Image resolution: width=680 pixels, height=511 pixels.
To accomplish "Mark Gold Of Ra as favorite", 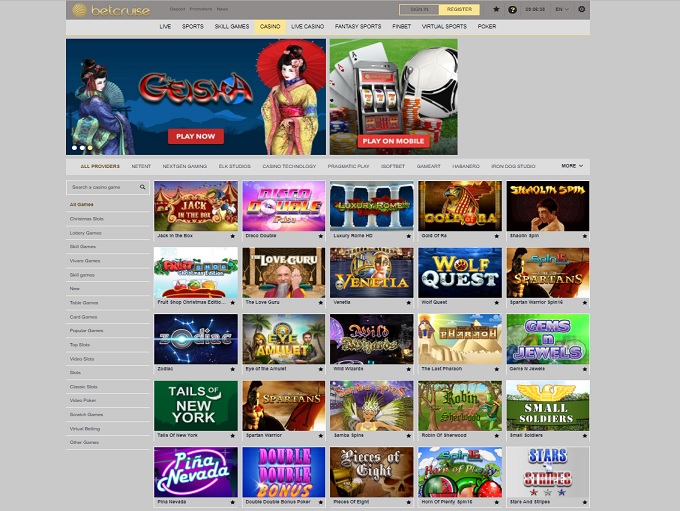I will (498, 236).
